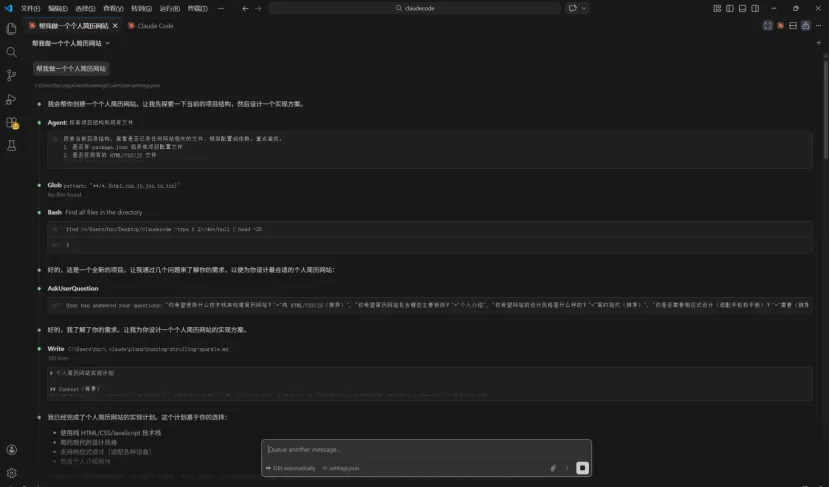830x487 pixels.
Task: Expand the conversation title dropdown below the tabs
Action: pos(71,43)
